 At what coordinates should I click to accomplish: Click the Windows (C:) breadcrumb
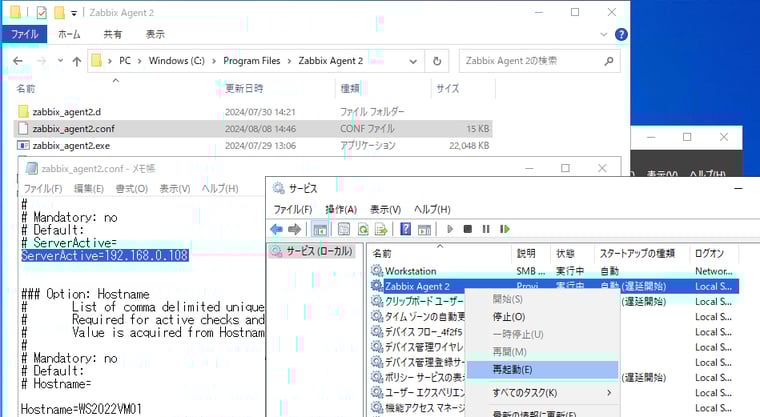(176, 61)
